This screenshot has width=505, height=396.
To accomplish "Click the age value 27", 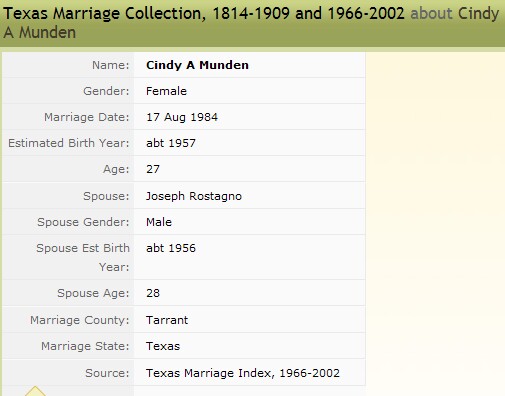I will pyautogui.click(x=153, y=169).
